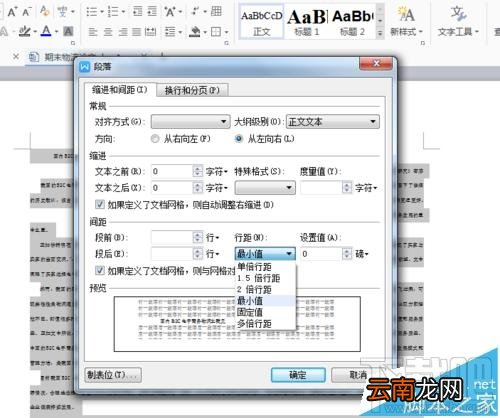
Task: Choose single line spacing (单倍行距)
Action: (265, 267)
